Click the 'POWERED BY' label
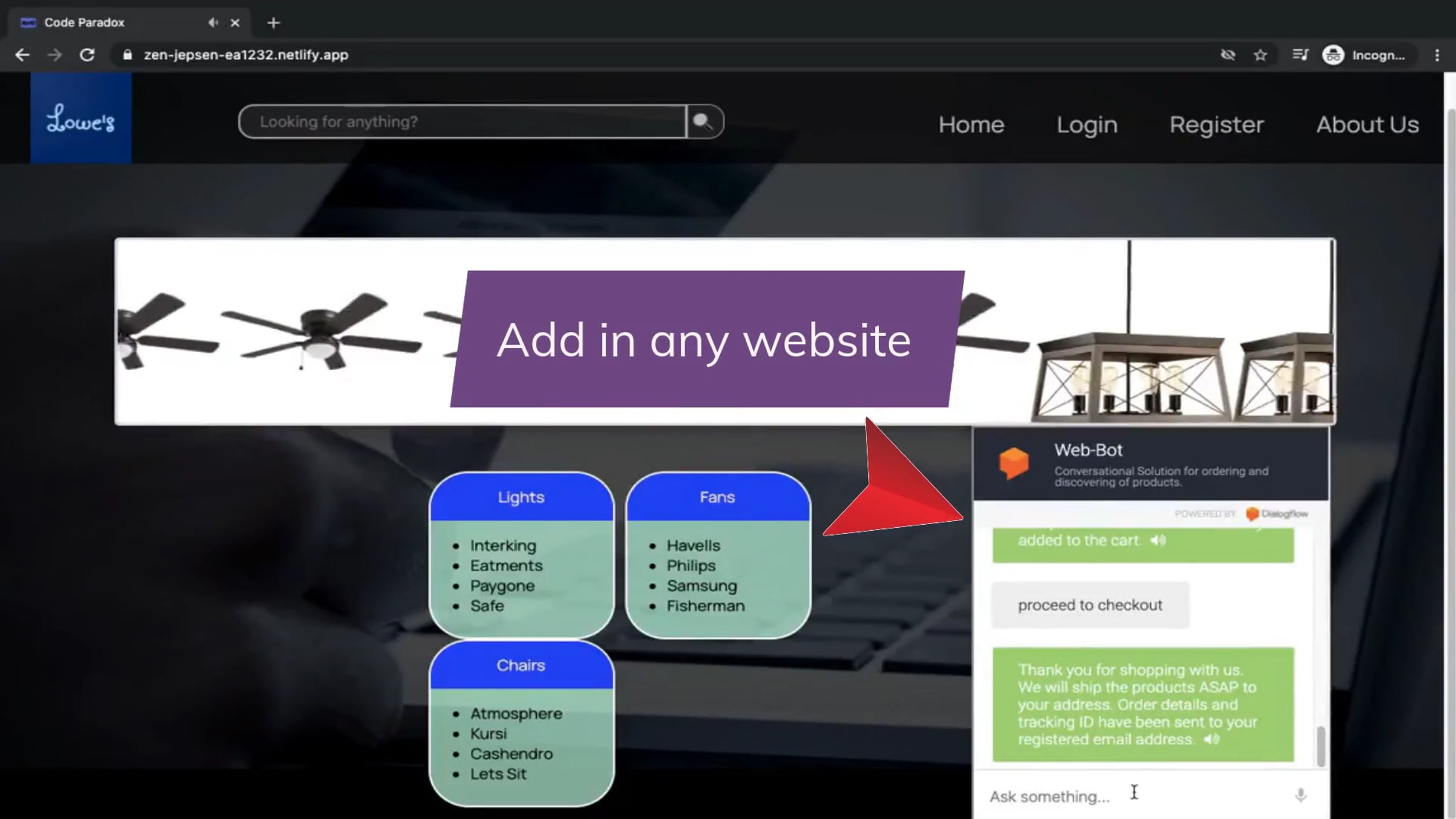This screenshot has width=1456, height=819. (x=1205, y=514)
